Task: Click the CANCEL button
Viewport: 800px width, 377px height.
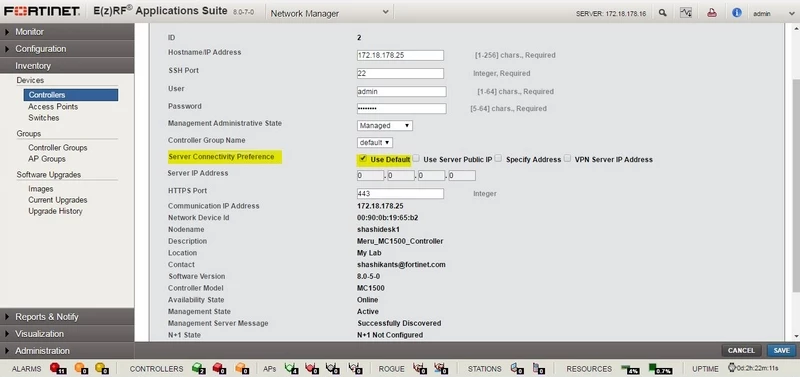Action: pos(741,350)
